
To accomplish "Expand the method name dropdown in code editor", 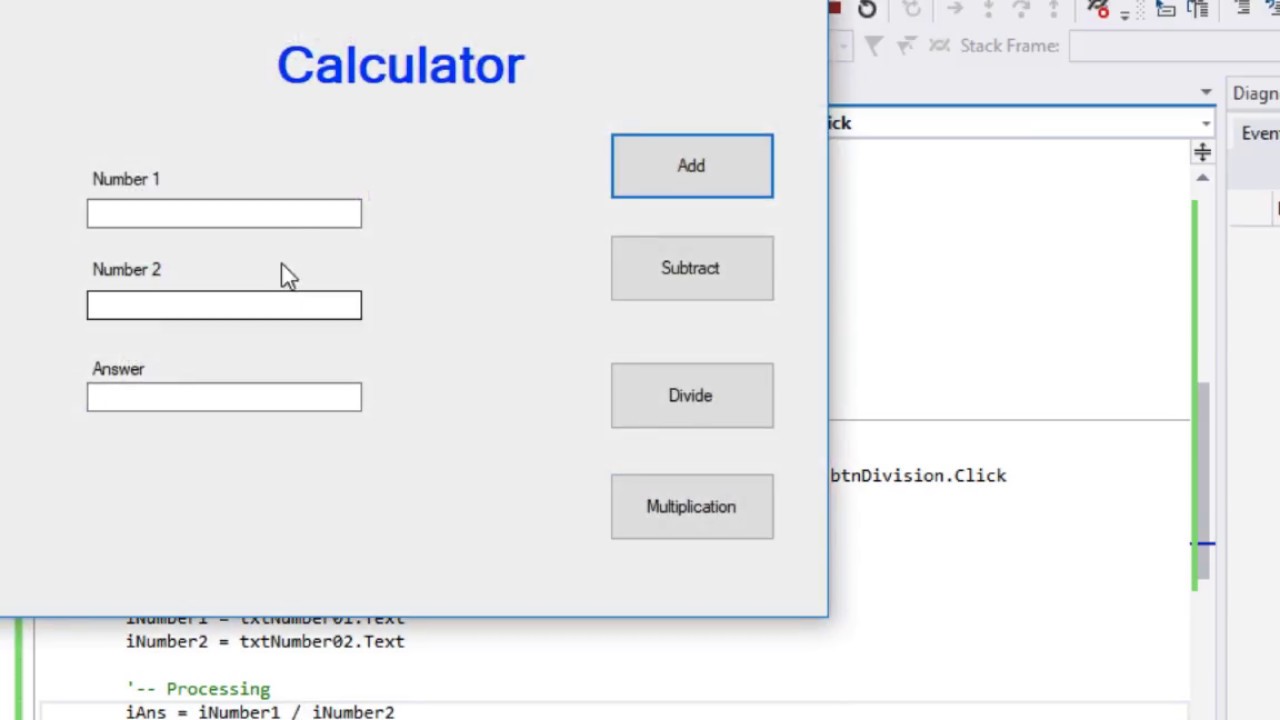I will tap(1206, 124).
